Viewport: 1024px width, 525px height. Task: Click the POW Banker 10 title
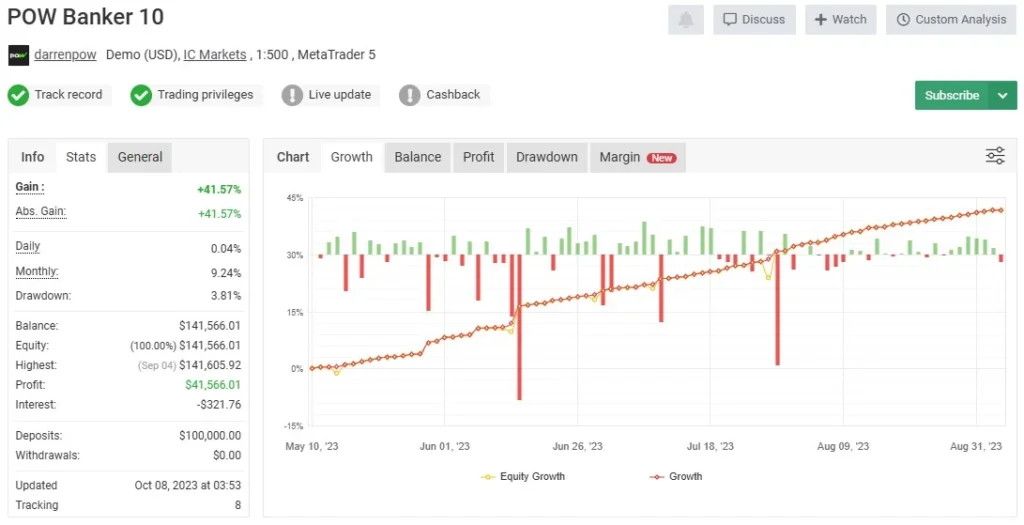pyautogui.click(x=86, y=17)
